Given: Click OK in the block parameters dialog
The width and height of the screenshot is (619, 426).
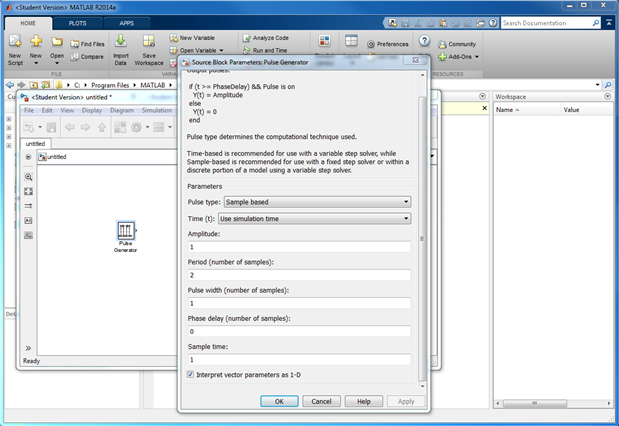Looking at the screenshot, I should [x=279, y=401].
